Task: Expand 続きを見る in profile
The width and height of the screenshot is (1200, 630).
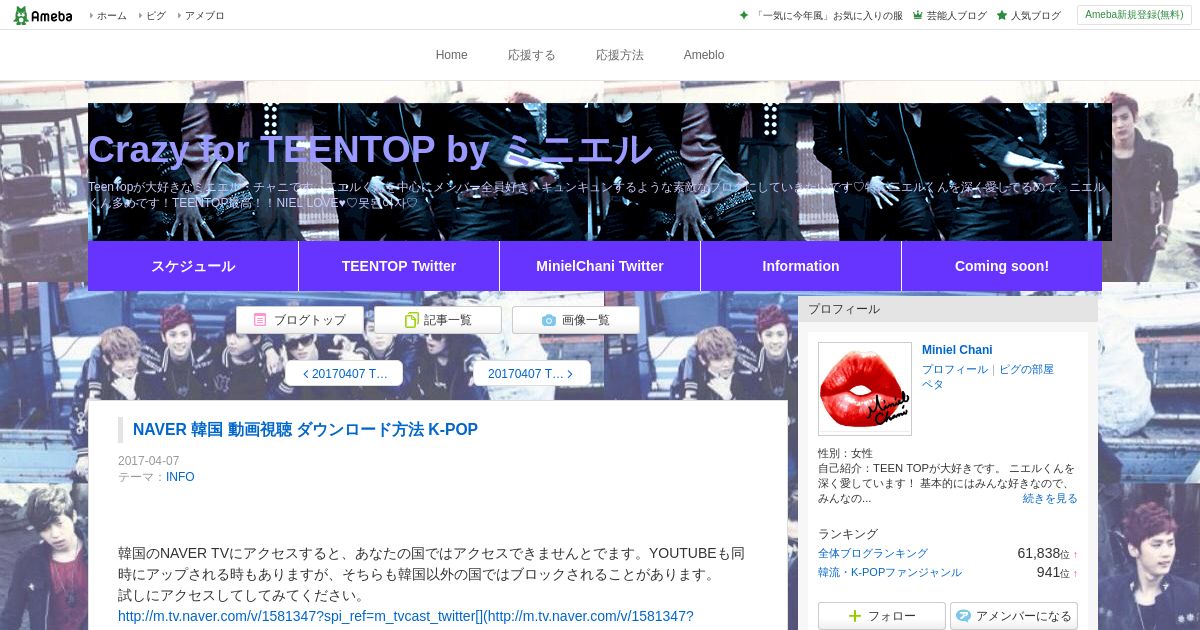Action: [1050, 498]
